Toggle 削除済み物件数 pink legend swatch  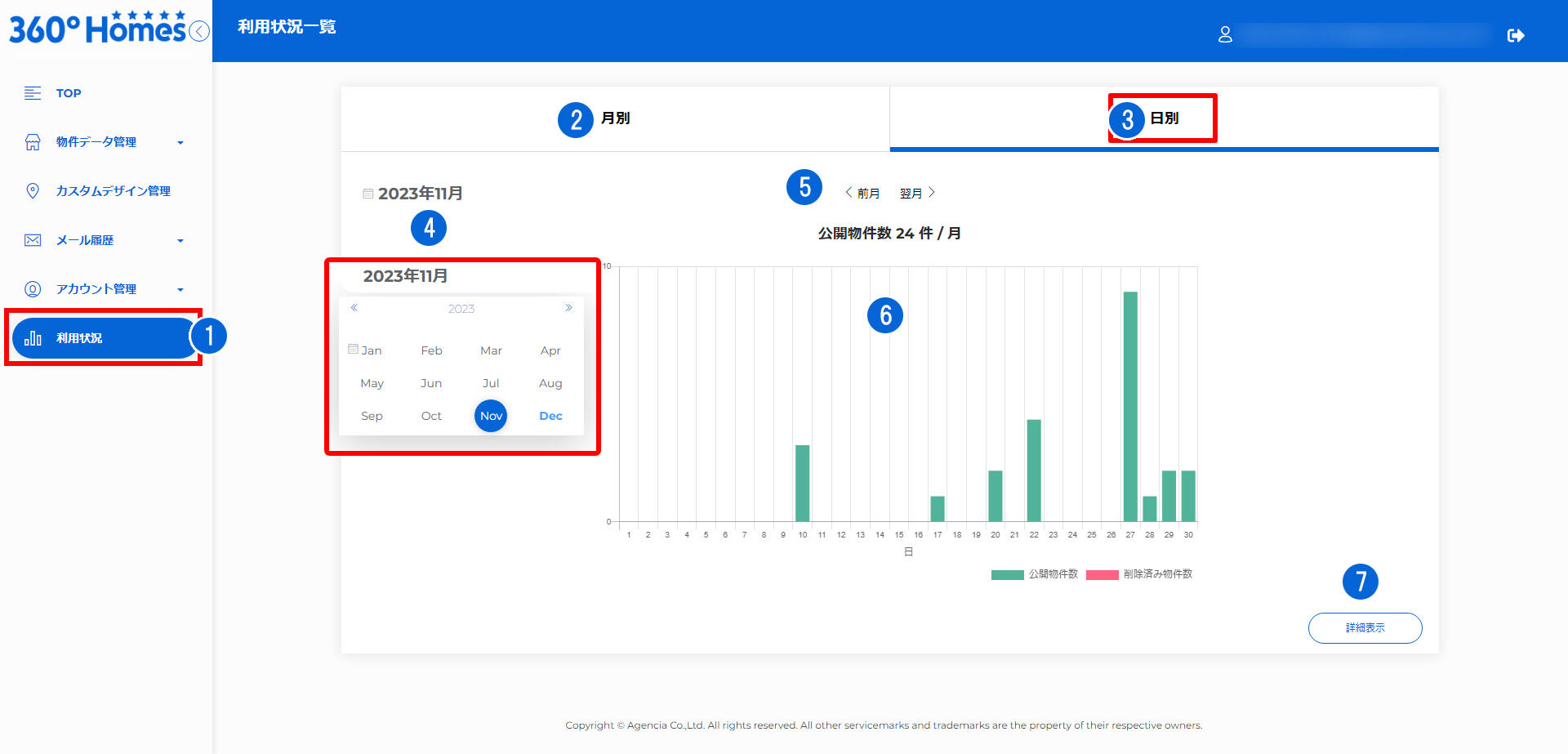tap(1102, 575)
